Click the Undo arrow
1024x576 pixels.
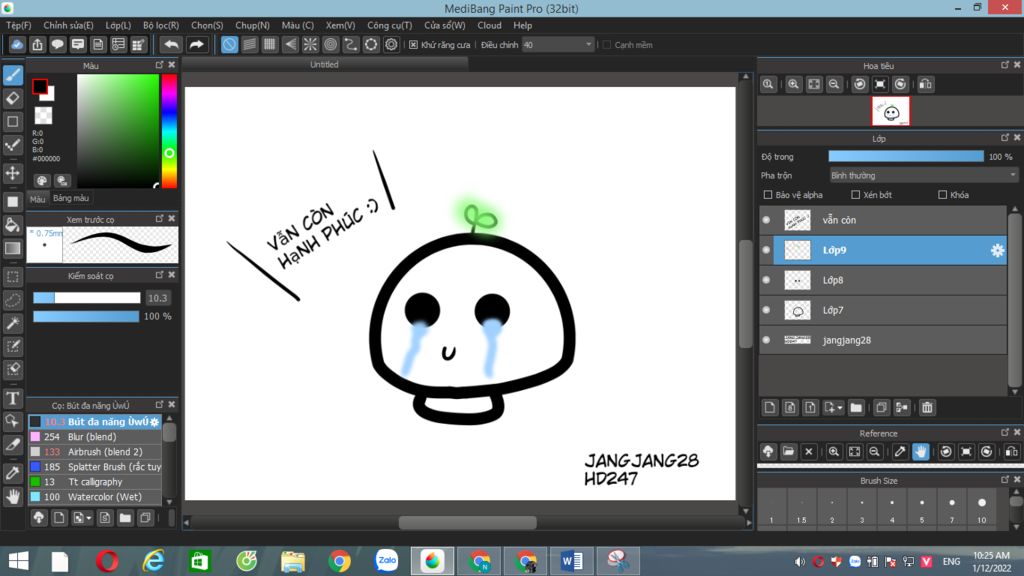coord(171,44)
